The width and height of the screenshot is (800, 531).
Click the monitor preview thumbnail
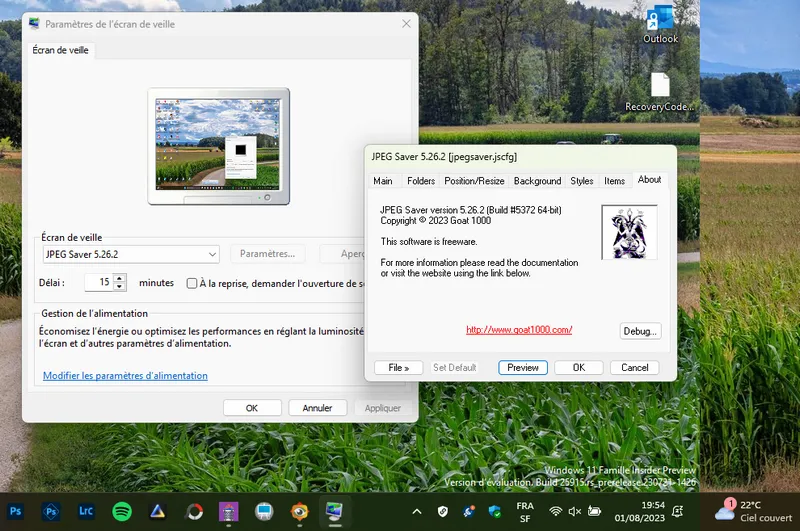(x=218, y=146)
